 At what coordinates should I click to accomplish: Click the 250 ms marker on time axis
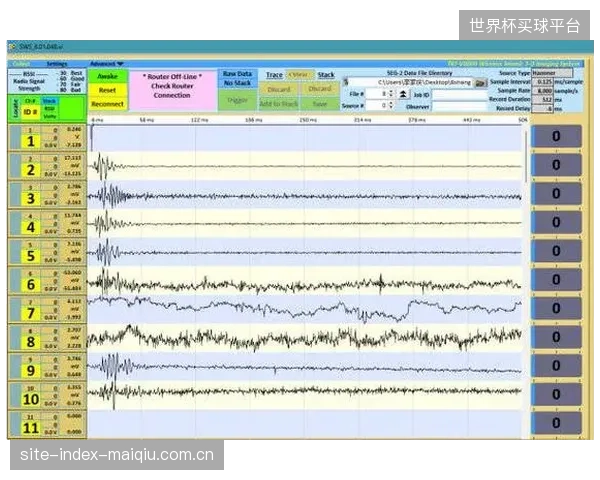(308, 120)
